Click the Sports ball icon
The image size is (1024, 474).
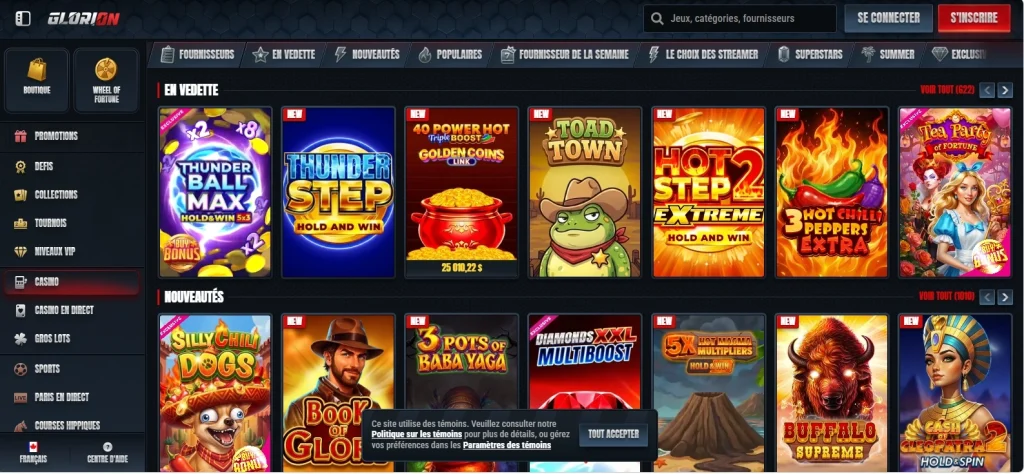click(x=21, y=369)
